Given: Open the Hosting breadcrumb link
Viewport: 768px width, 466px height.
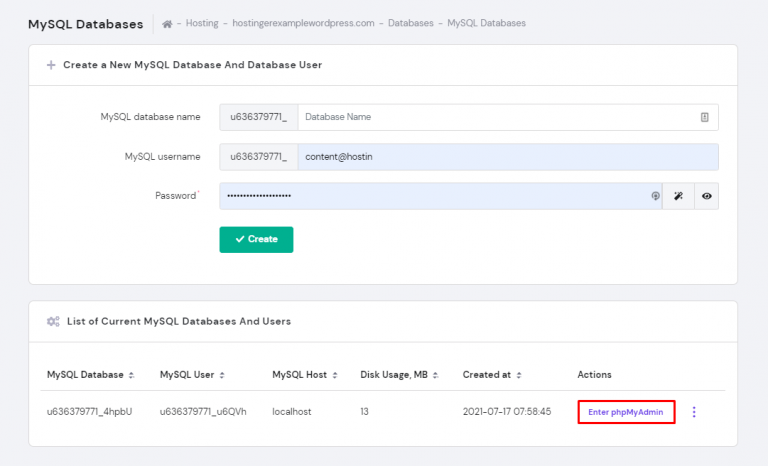Looking at the screenshot, I should (202, 23).
